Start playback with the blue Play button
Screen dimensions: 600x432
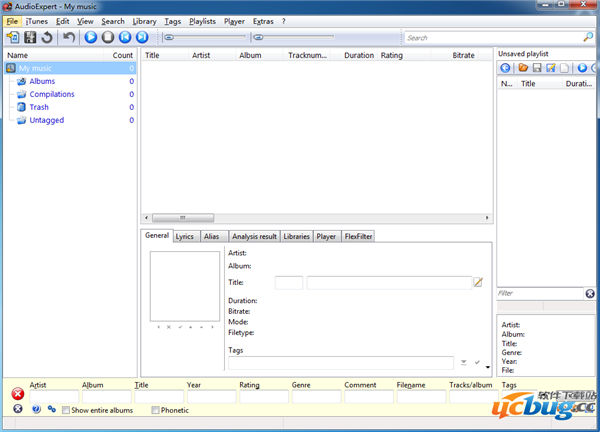click(x=91, y=37)
